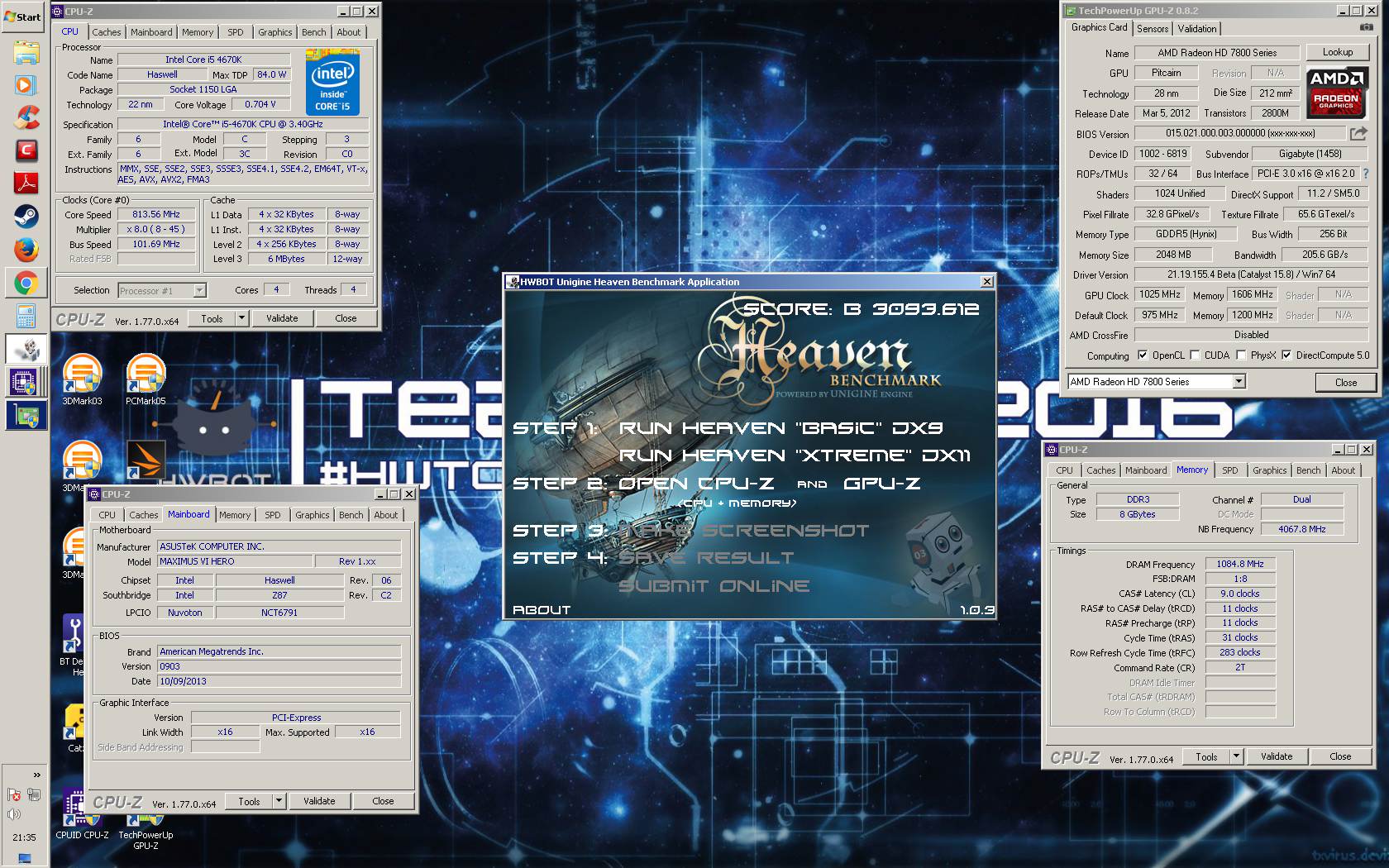Viewport: 1389px width, 868px height.
Task: Toggle the OpenCL checkbox in GPU-Z
Action: coord(1143,355)
